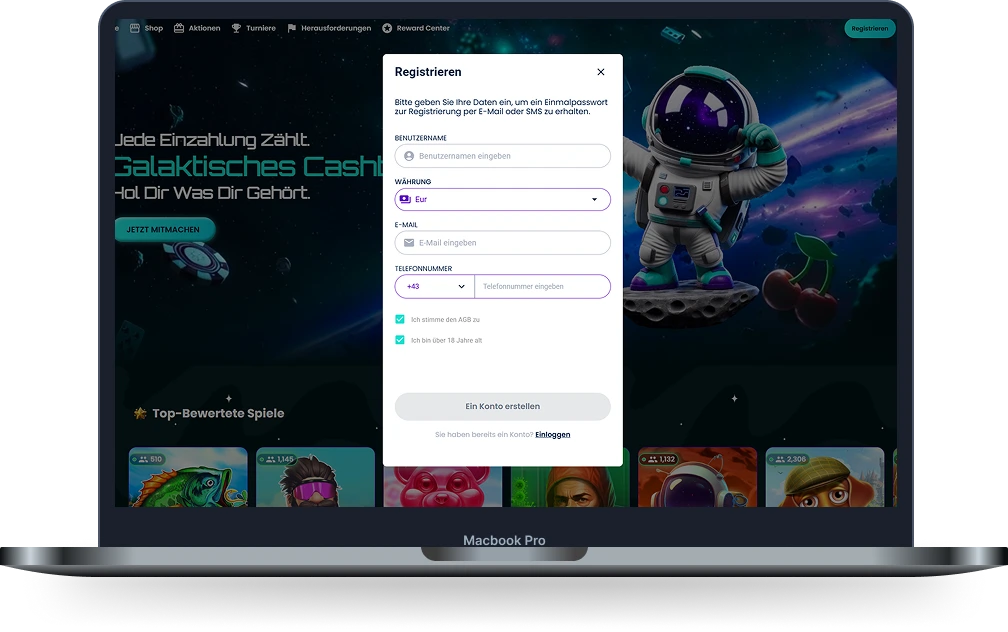Open the hooded man game thumbnail
Image resolution: width=1008 pixels, height=632 pixels.
coord(570,487)
